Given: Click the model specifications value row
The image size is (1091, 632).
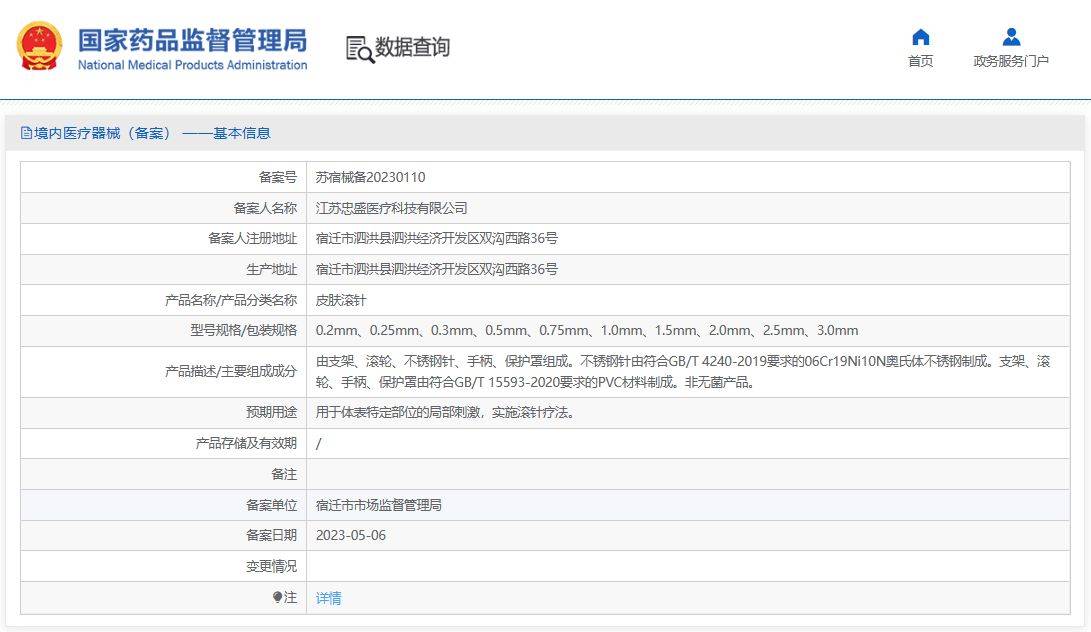Looking at the screenshot, I should 586,331.
